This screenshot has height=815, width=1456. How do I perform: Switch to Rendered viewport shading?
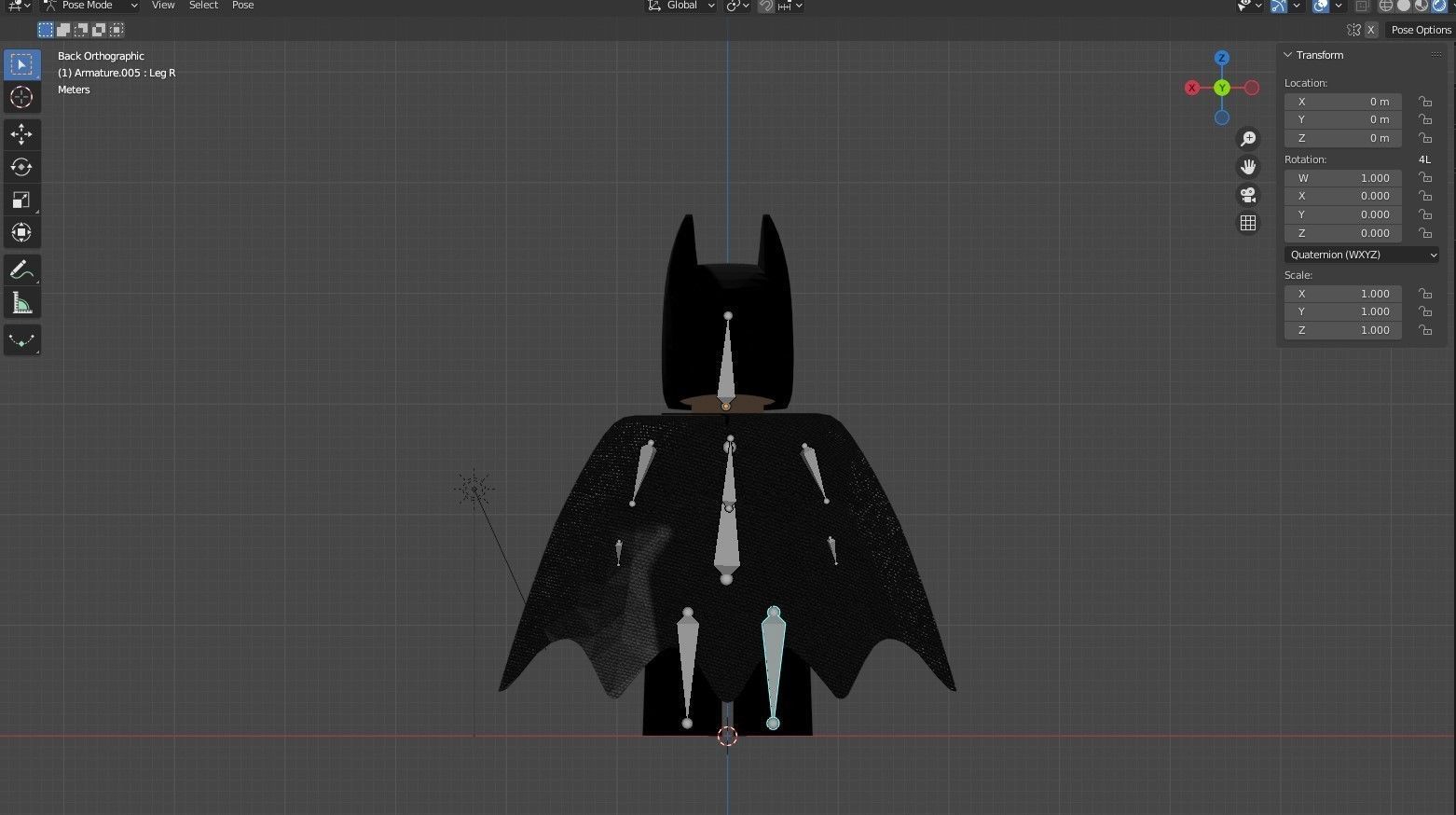[x=1439, y=6]
